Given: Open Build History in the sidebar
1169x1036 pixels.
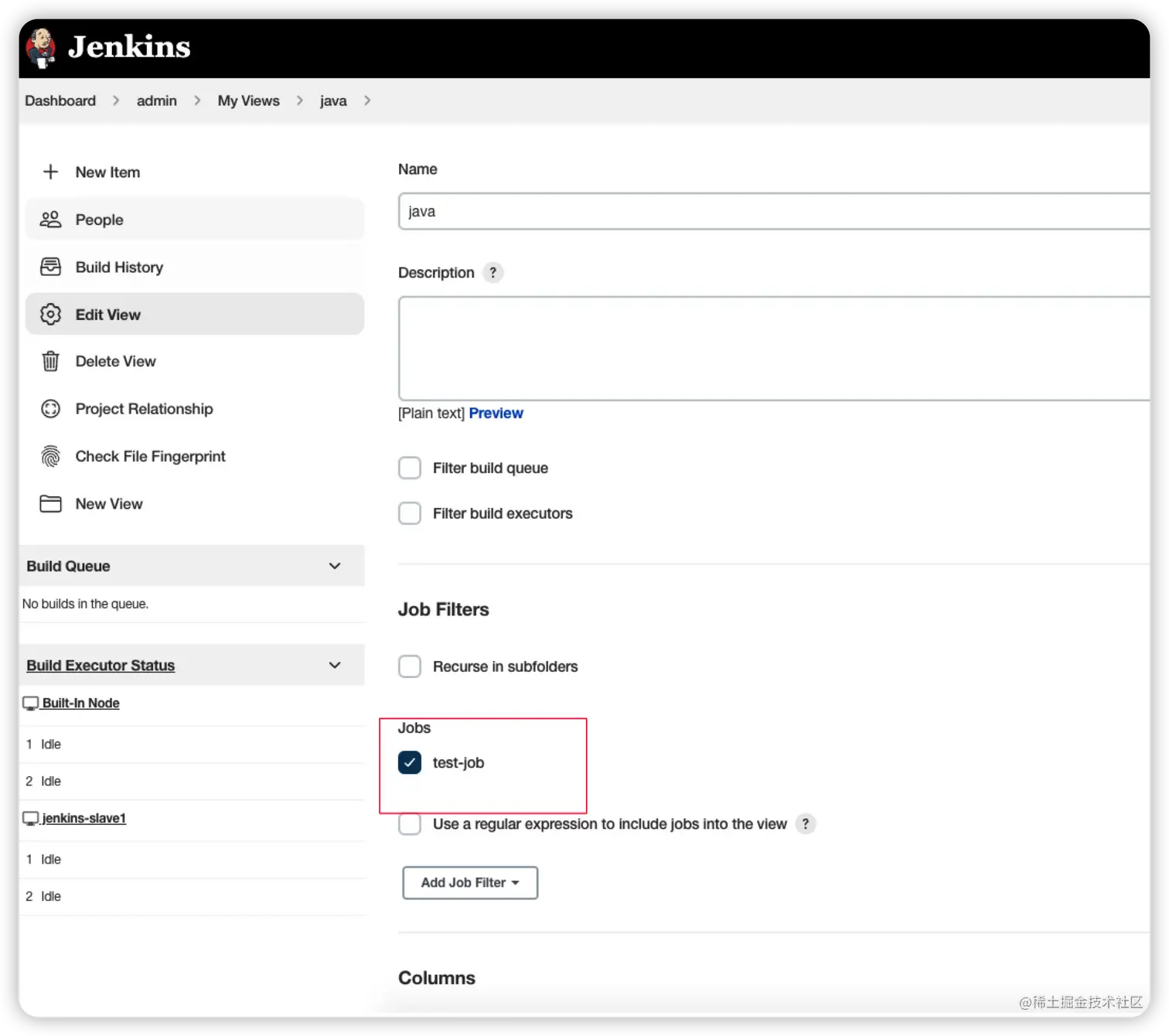Looking at the screenshot, I should 195,267.
